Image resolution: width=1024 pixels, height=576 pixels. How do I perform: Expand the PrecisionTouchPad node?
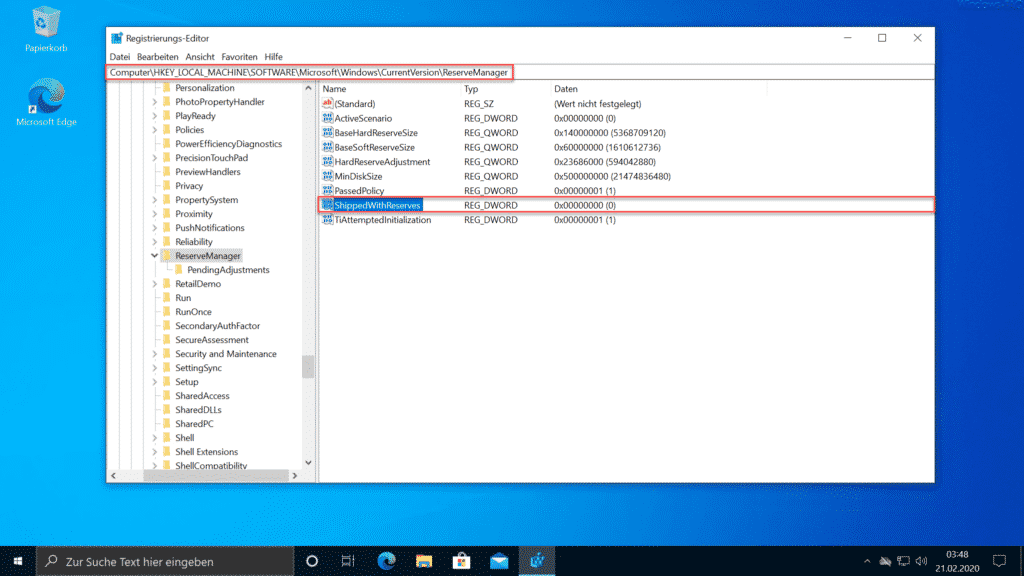click(155, 158)
